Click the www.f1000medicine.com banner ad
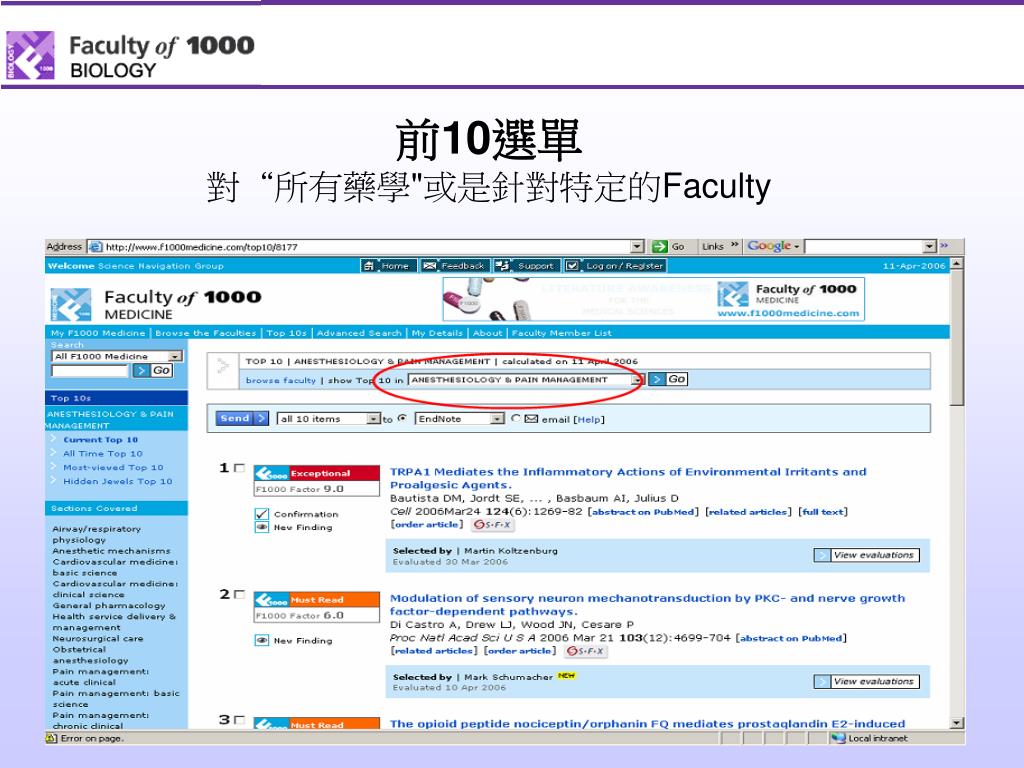Viewport: 1024px width, 768px height. [654, 299]
